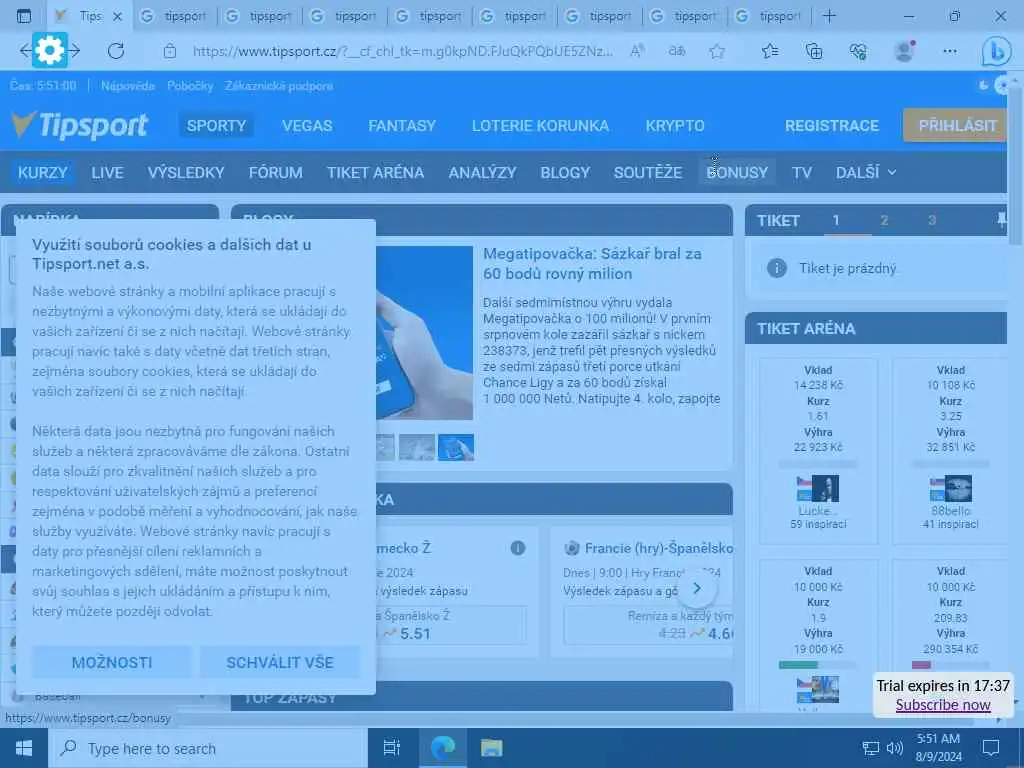
Task: Open File Explorer from taskbar
Action: (x=491, y=748)
